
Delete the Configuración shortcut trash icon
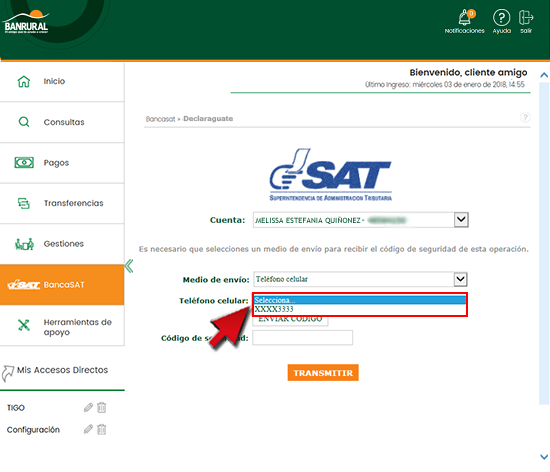coord(101,429)
